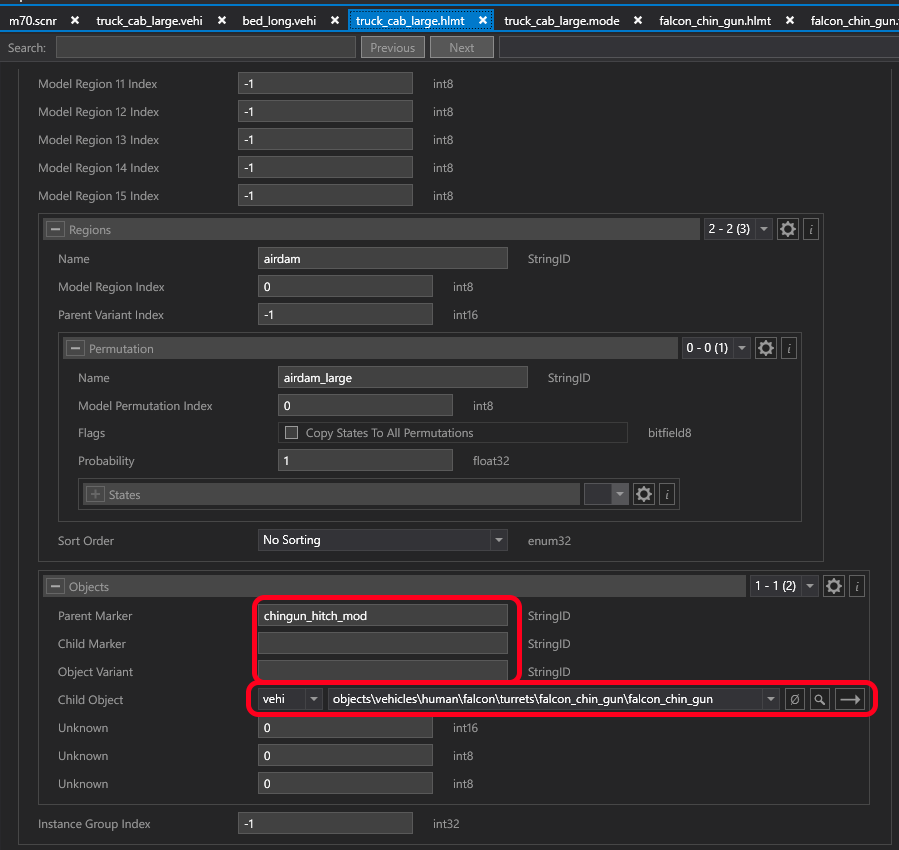Open the States block gear settings
The height and width of the screenshot is (850, 899).
(x=644, y=495)
